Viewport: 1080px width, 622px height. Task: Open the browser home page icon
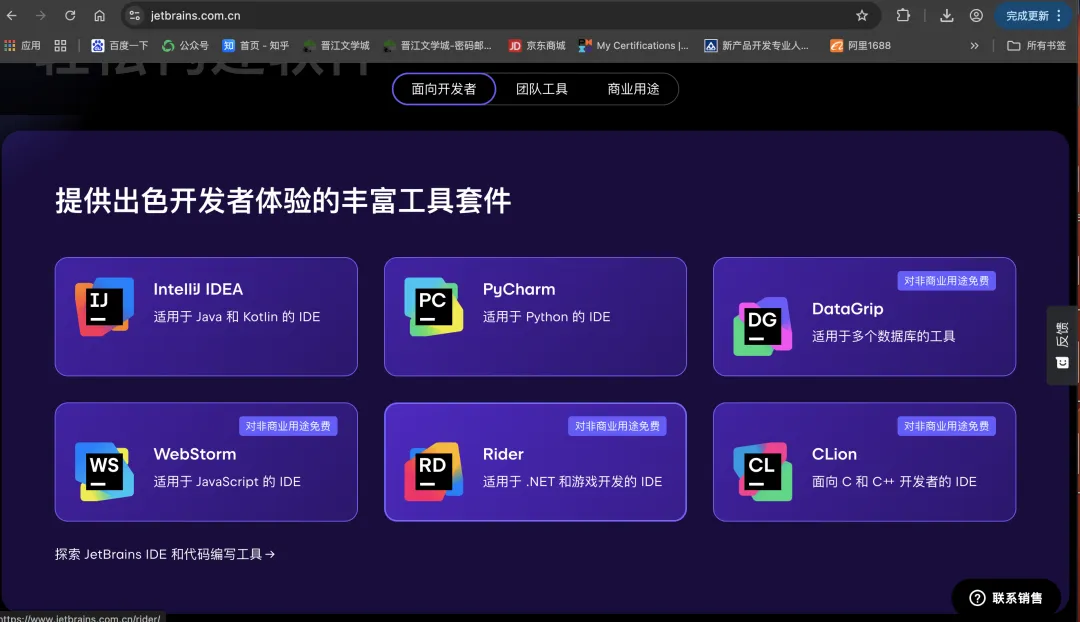pos(100,15)
